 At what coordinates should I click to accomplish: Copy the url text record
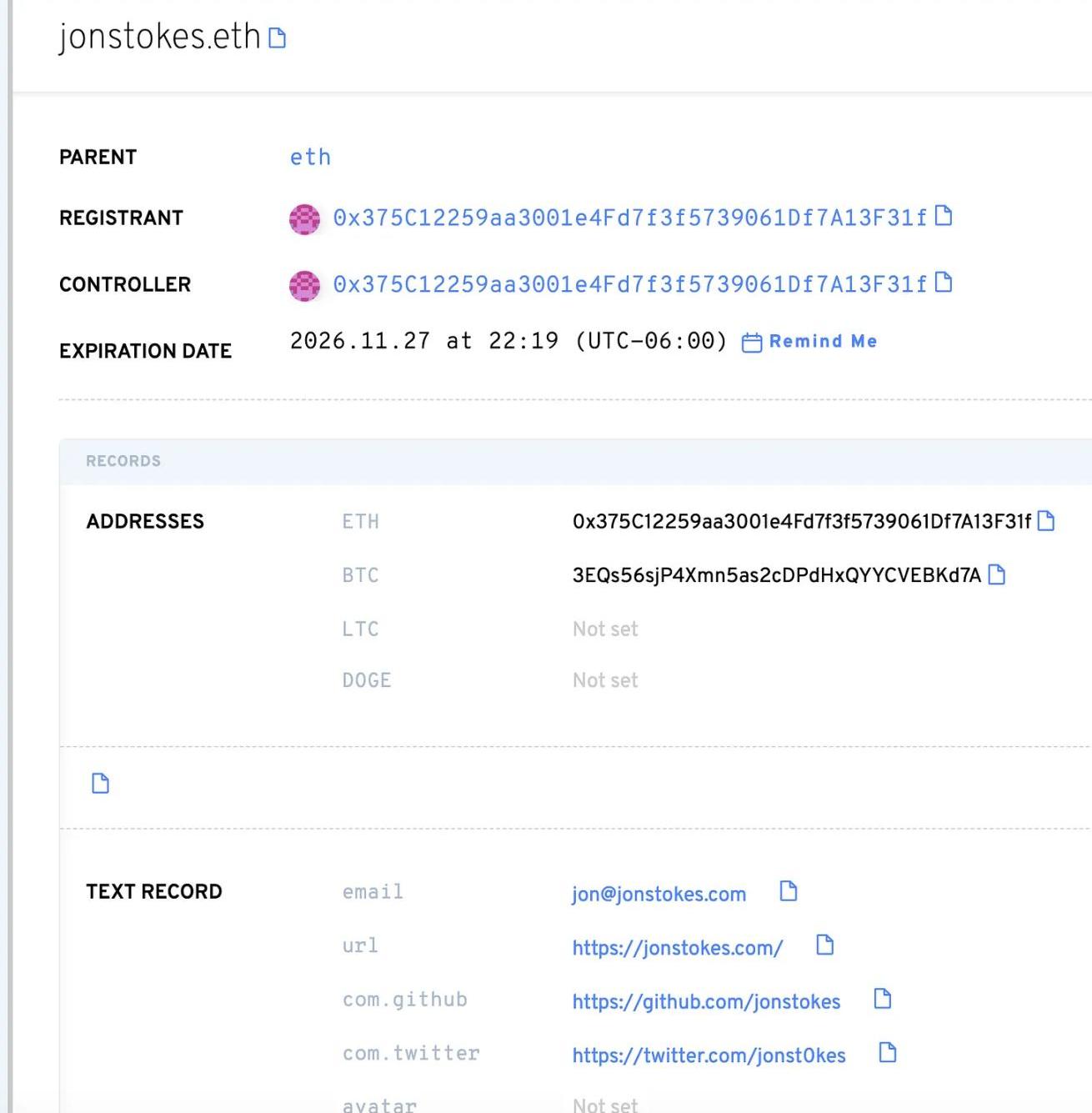tap(824, 945)
